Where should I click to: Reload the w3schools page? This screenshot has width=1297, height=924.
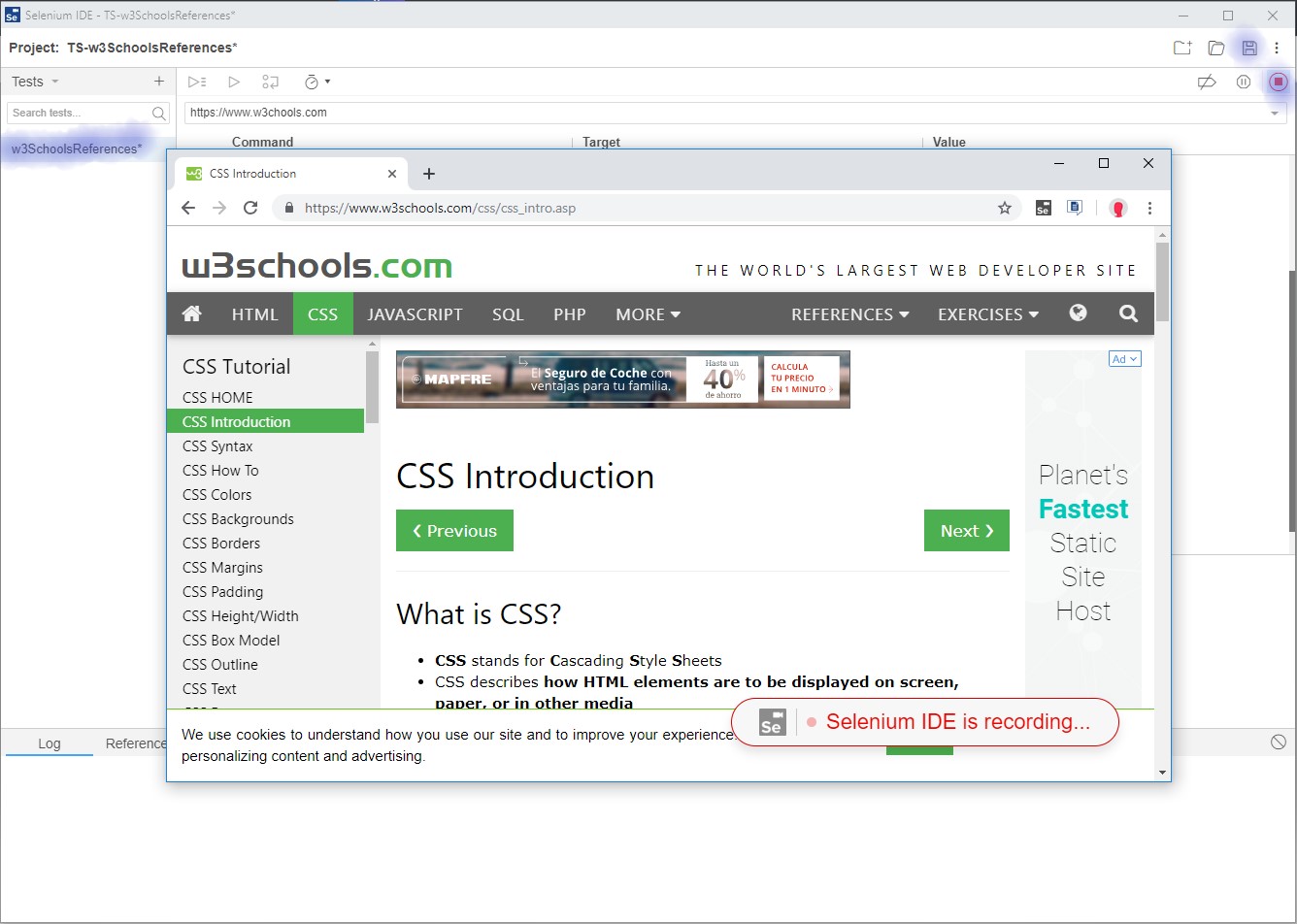pos(250,208)
